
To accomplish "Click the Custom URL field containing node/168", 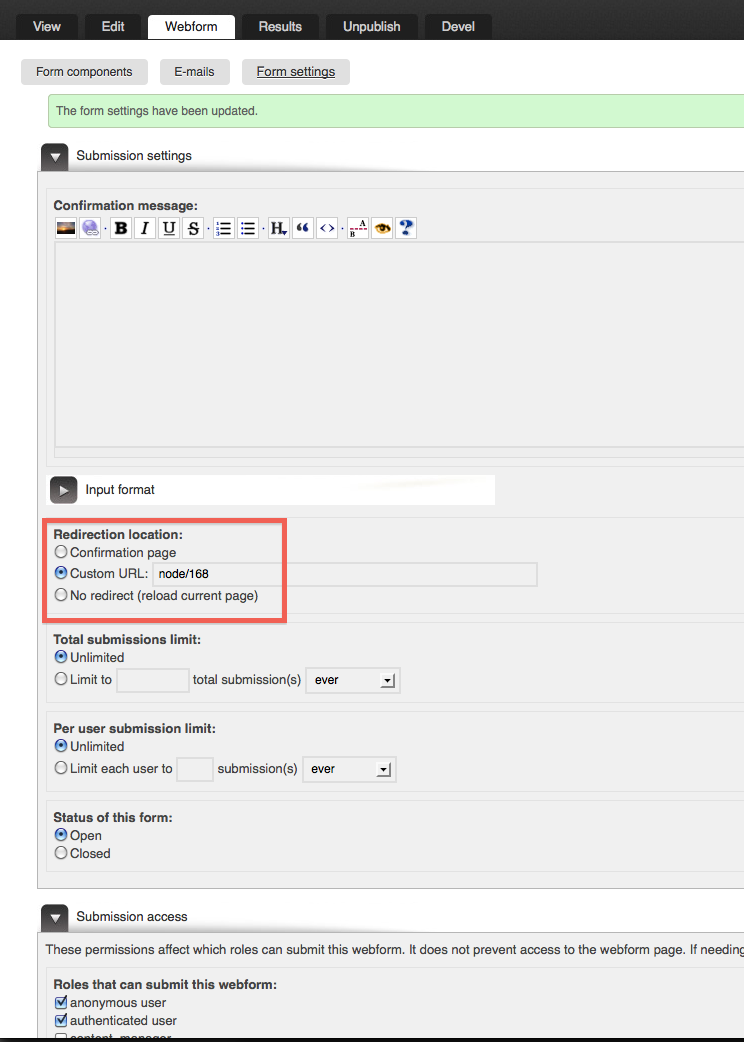I will point(345,574).
